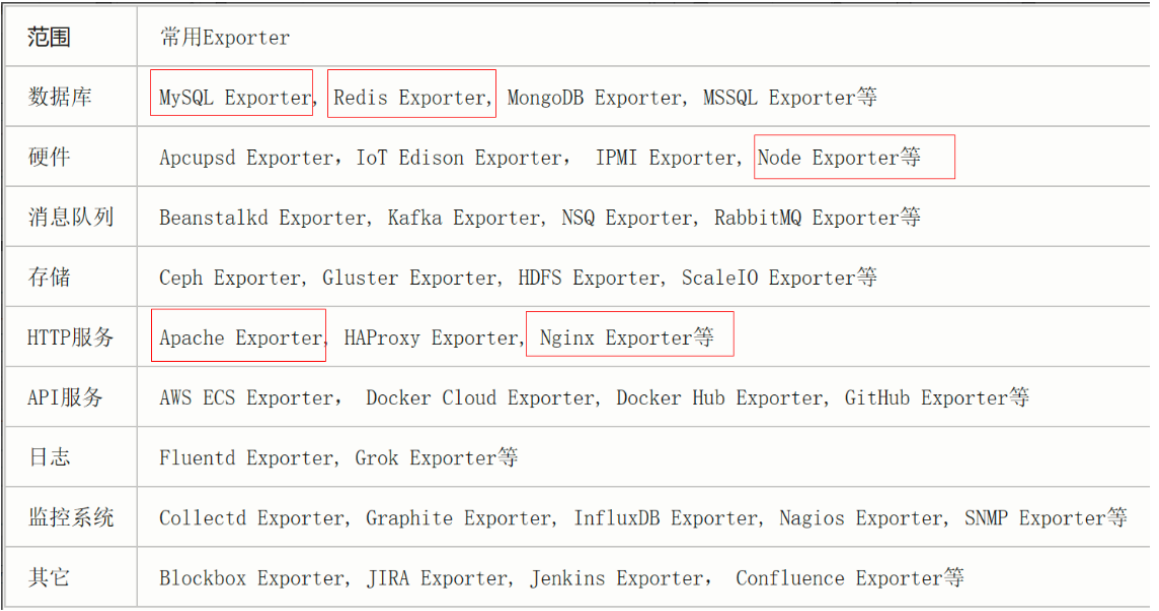Click MSSQL Exporter text
The height and width of the screenshot is (611, 1159).
(x=779, y=98)
